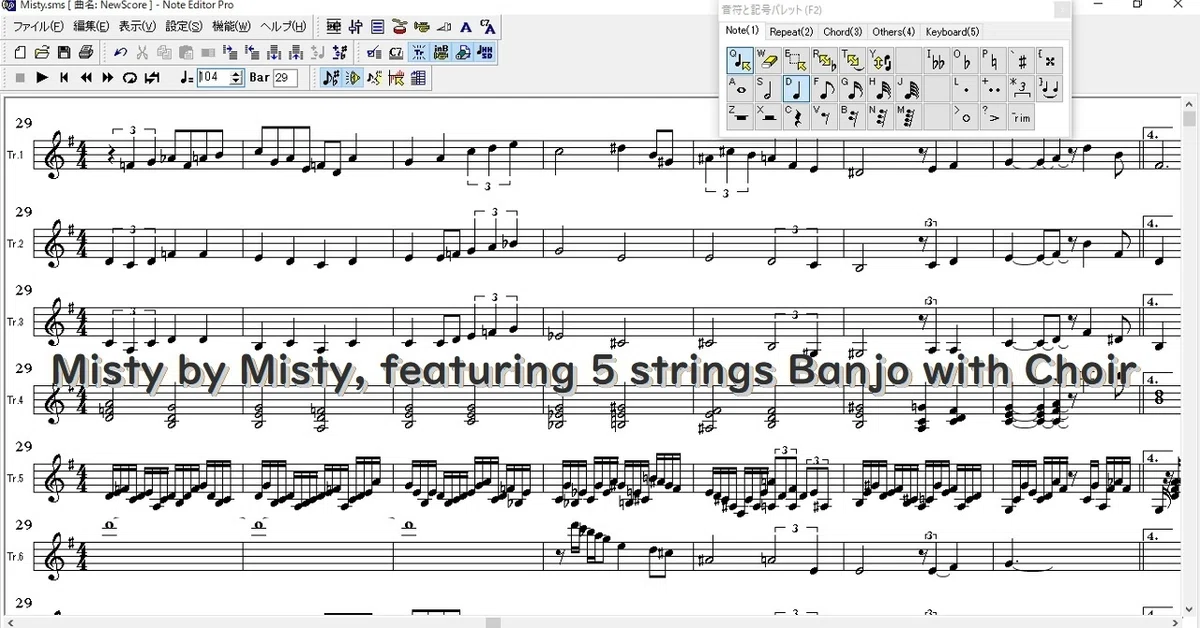Image resolution: width=1200 pixels, height=628 pixels.
Task: Open the ヘルプ(H) menu
Action: (x=283, y=26)
